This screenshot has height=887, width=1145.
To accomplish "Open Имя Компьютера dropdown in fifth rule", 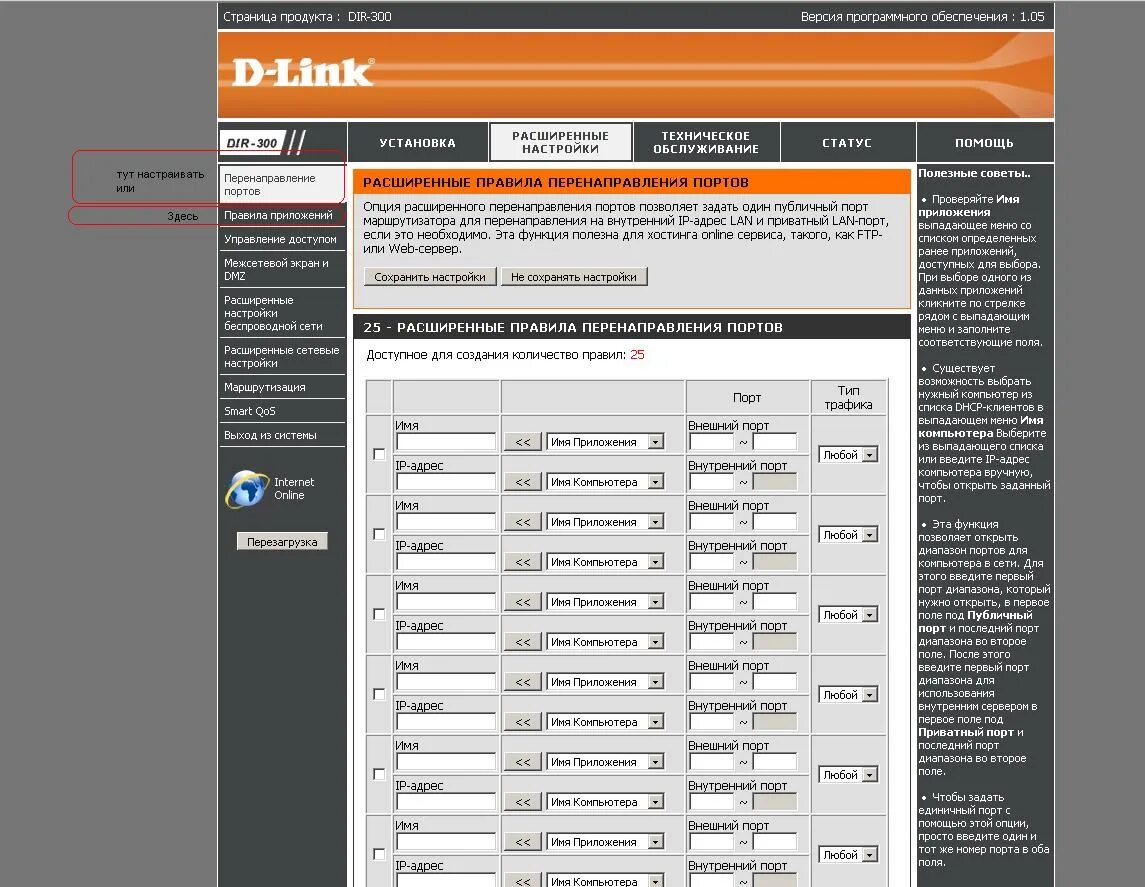I will point(605,802).
